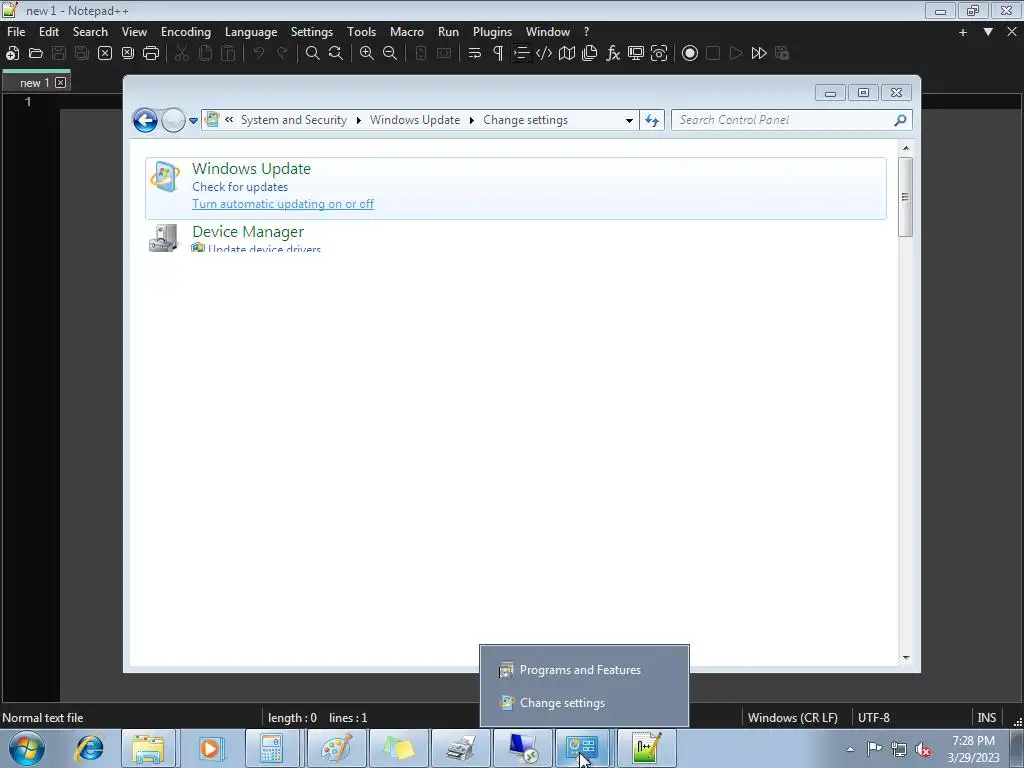Open a file via Notepad++ folder icon

35,54
